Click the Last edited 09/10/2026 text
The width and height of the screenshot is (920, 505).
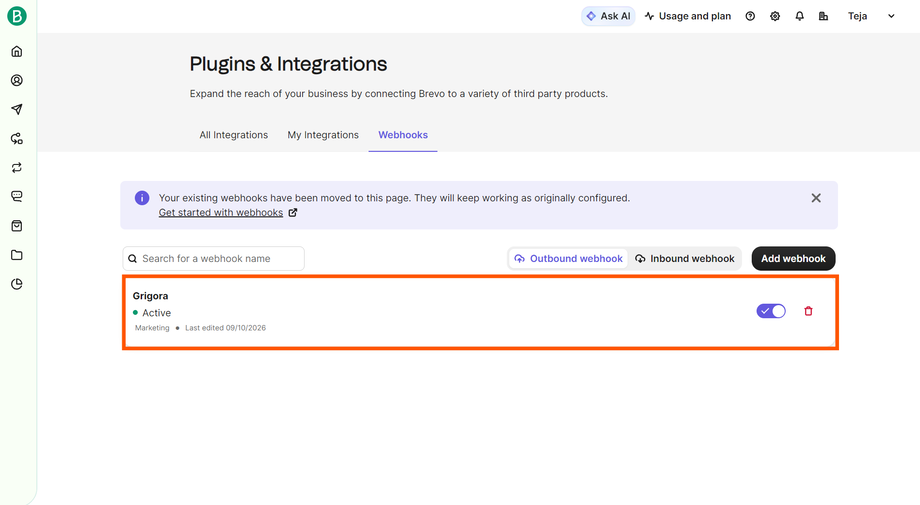(x=225, y=328)
